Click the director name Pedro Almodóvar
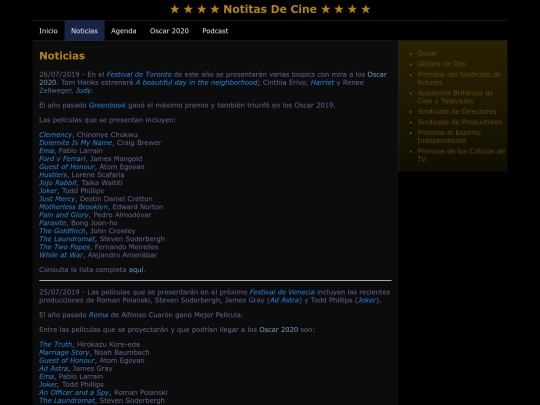540x405 pixels. (122, 215)
